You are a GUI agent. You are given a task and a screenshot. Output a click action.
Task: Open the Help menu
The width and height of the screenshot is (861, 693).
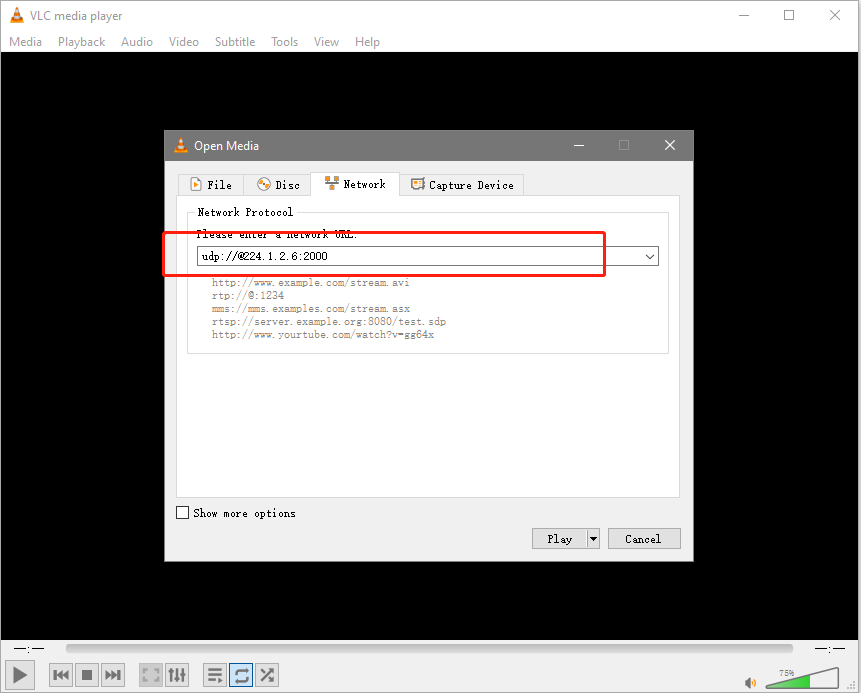367,42
